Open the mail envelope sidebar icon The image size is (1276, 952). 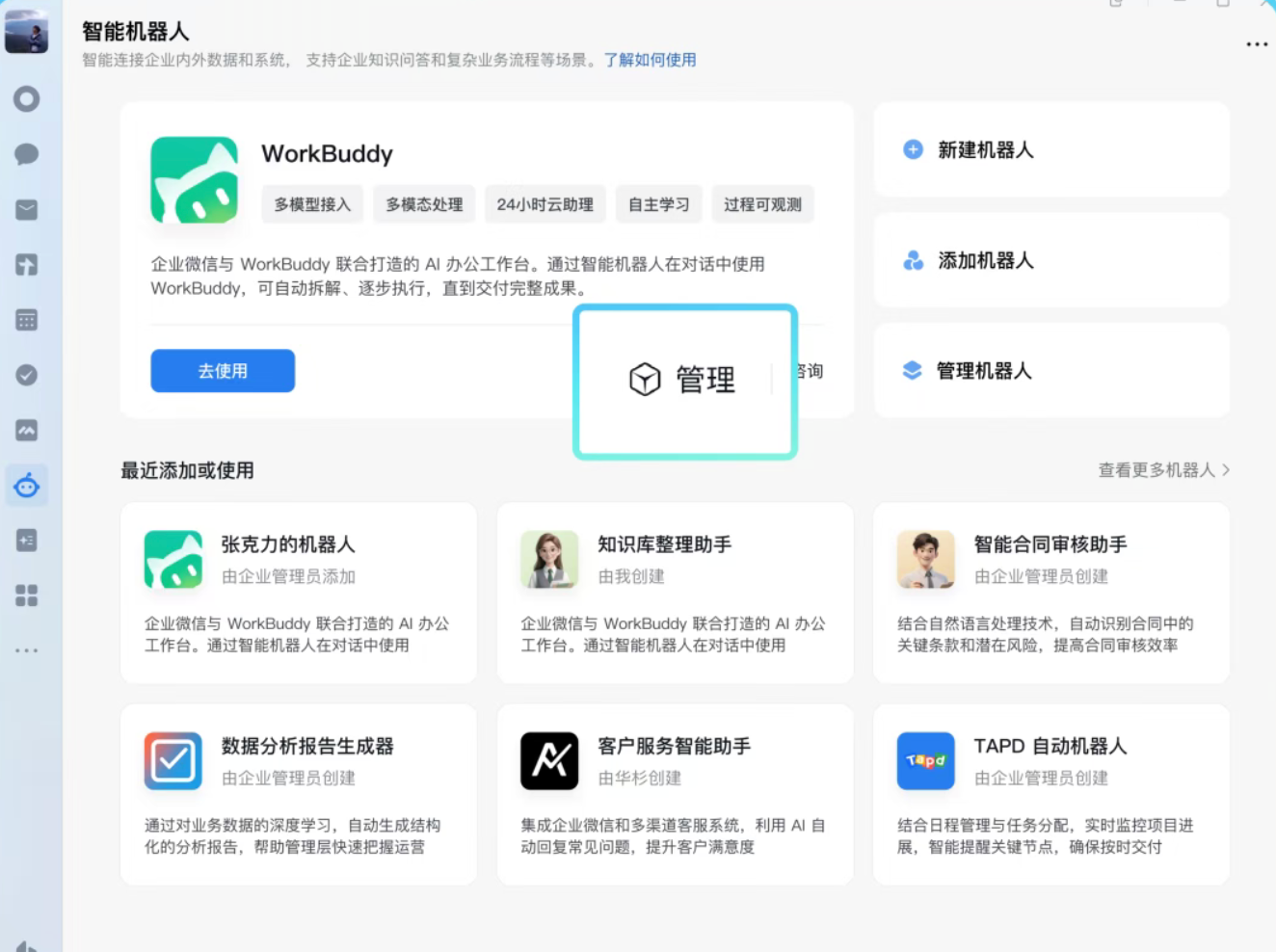point(27,210)
